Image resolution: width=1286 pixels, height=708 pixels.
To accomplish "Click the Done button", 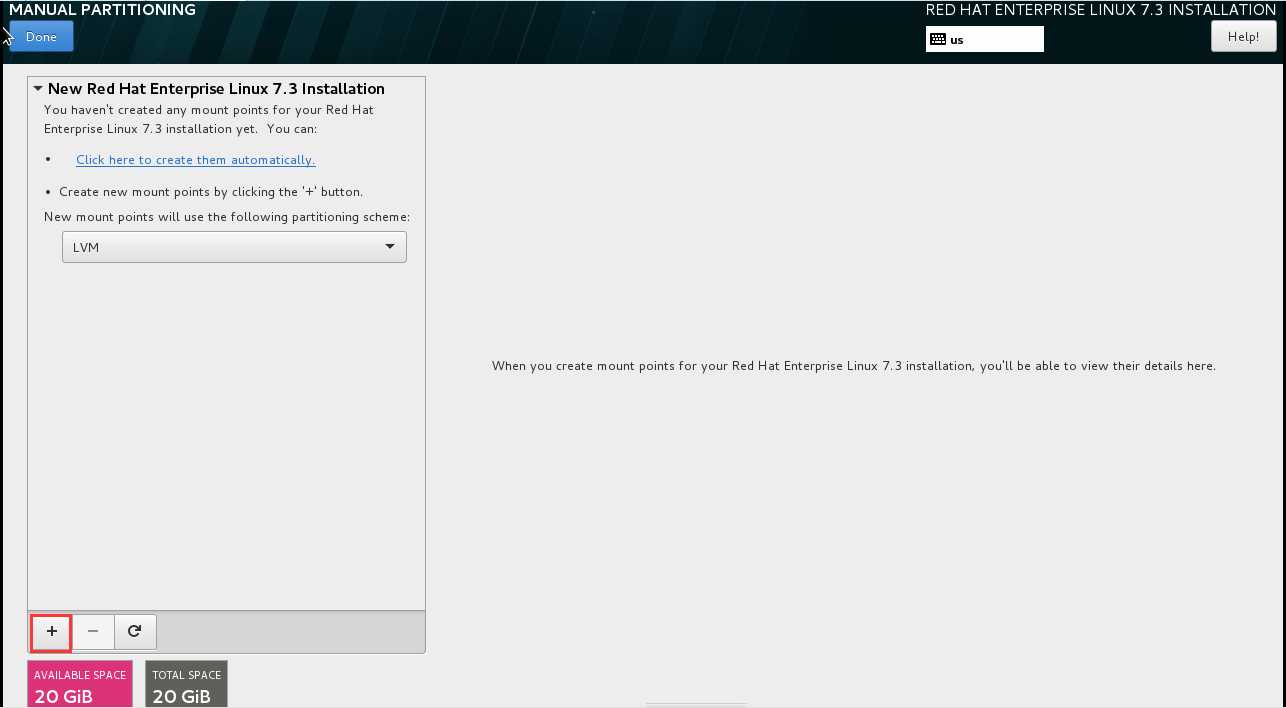I will (41, 37).
